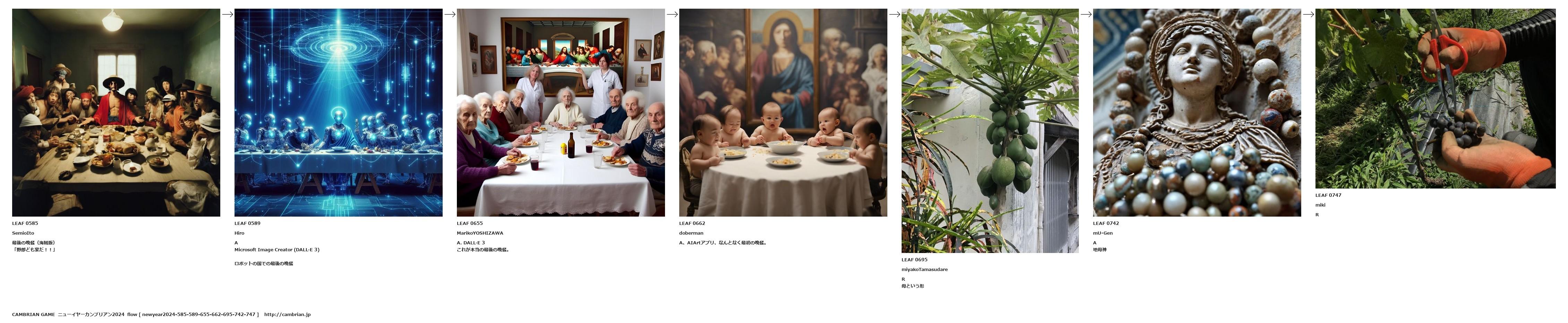Open the elderly people dining image

tap(561, 113)
